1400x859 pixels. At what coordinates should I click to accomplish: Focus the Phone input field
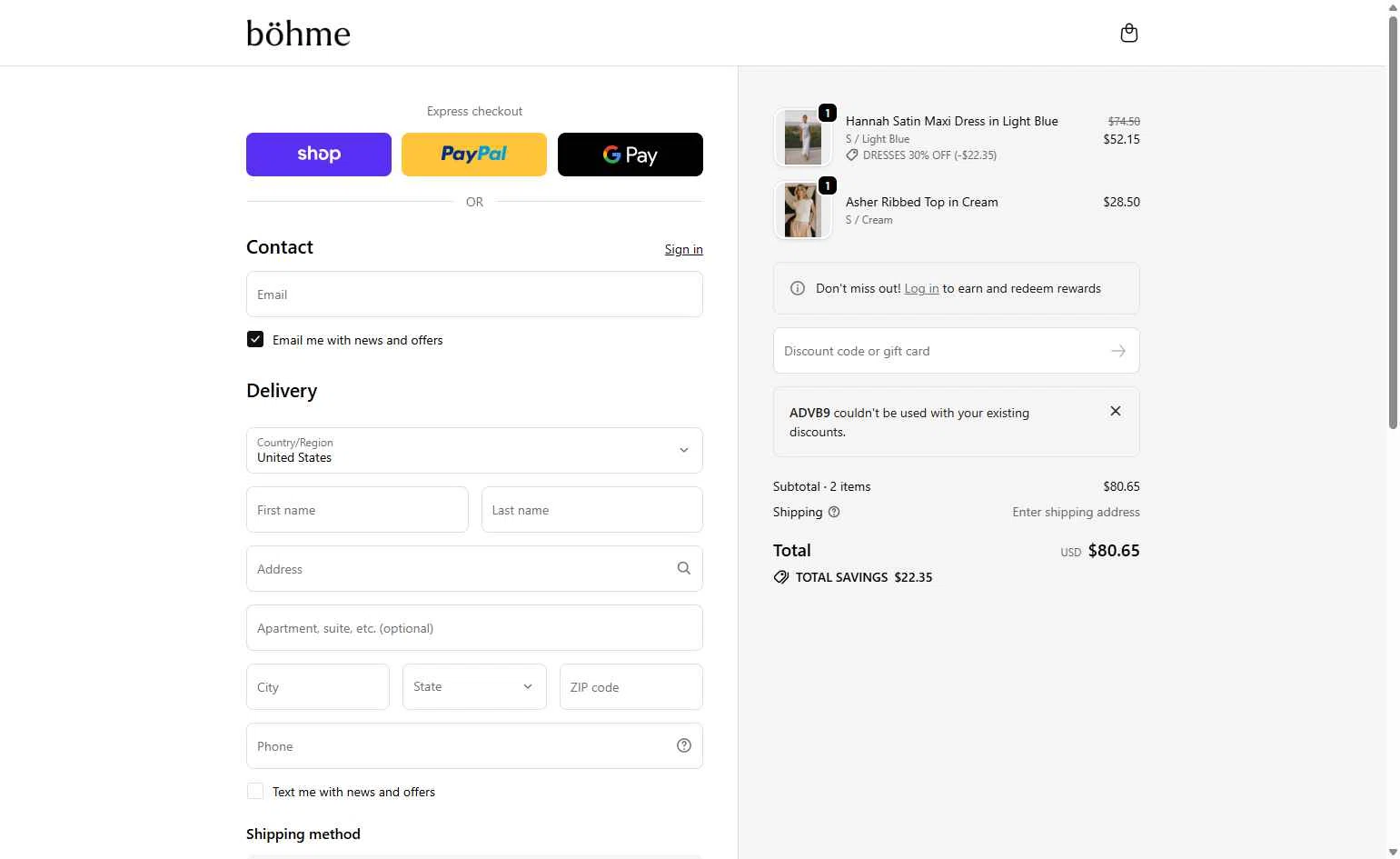pyautogui.click(x=474, y=746)
